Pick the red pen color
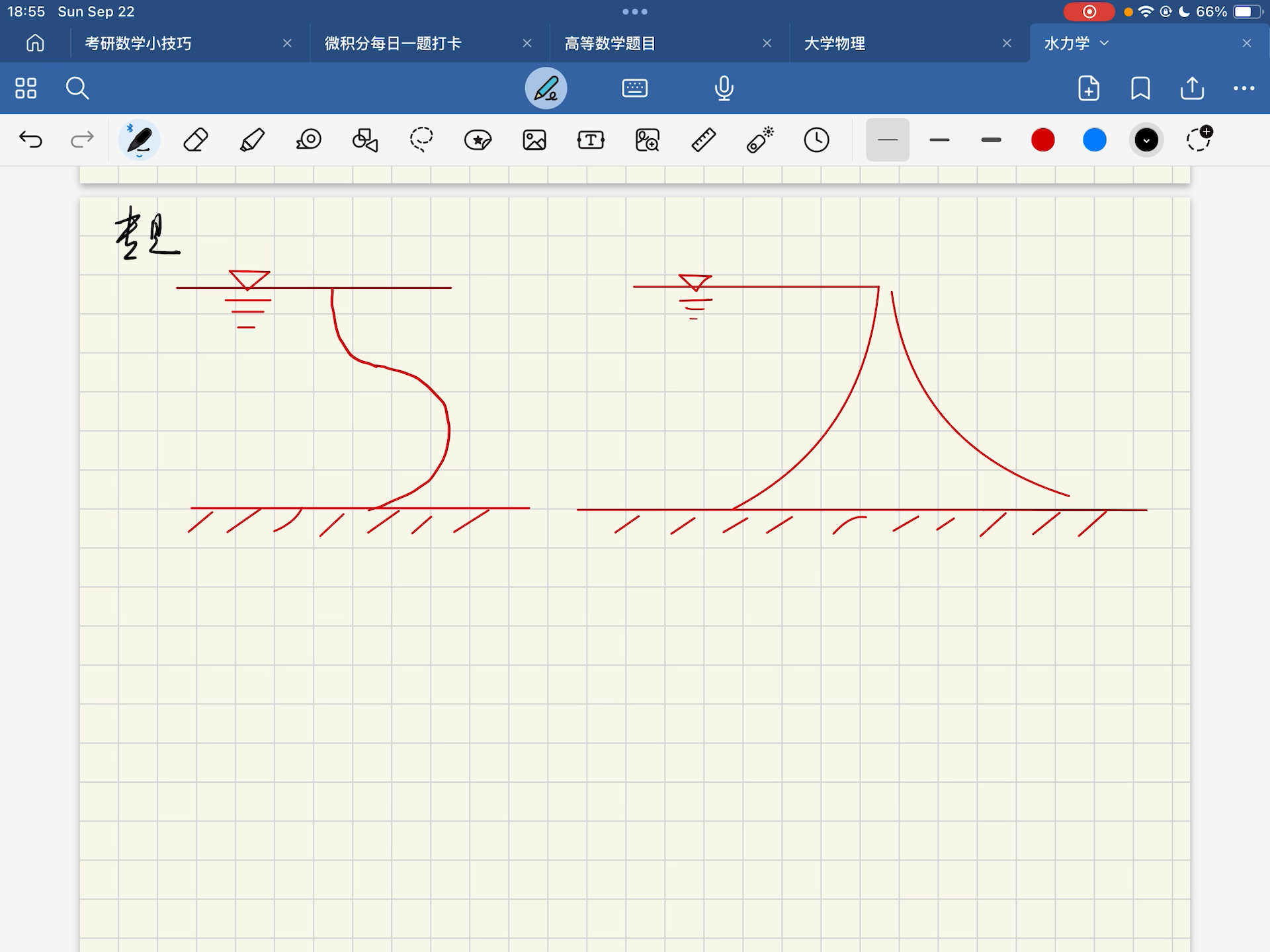This screenshot has width=1270, height=952. tap(1043, 140)
